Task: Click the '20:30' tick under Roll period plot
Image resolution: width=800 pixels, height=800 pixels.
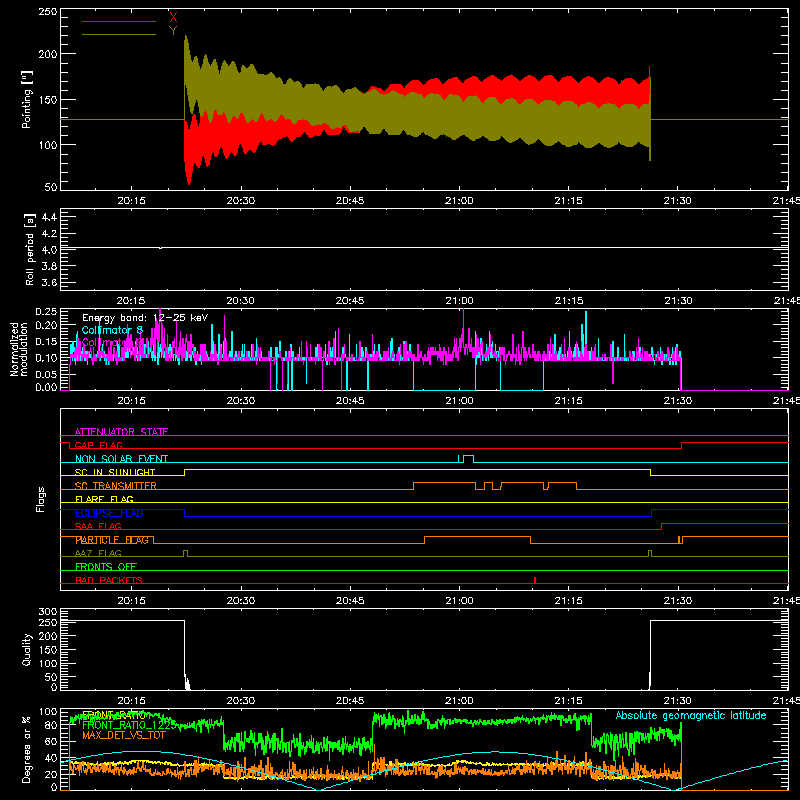Action: tap(240, 301)
